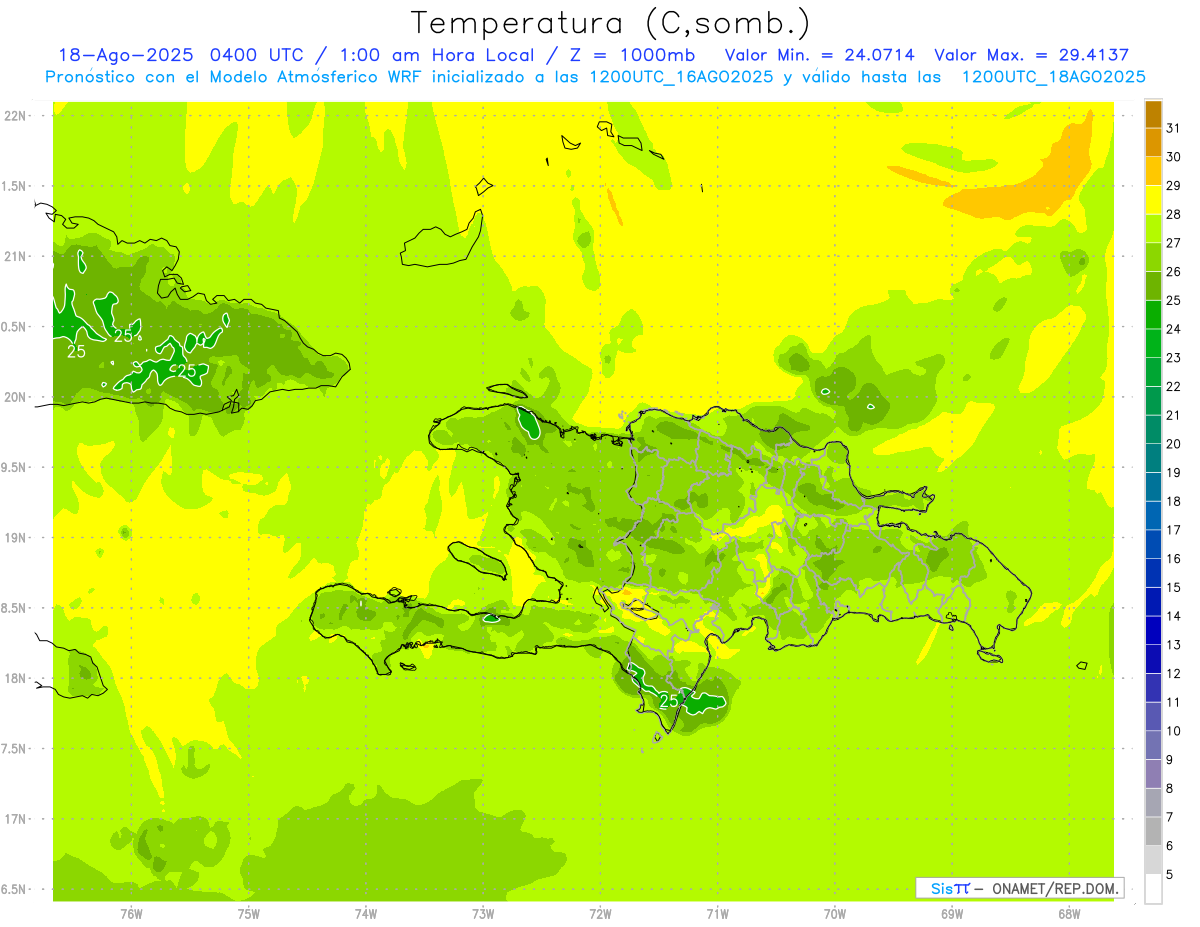Click the orange legend swatch between 30 and 31
Screen dimensions: 1200x927
tap(1153, 143)
